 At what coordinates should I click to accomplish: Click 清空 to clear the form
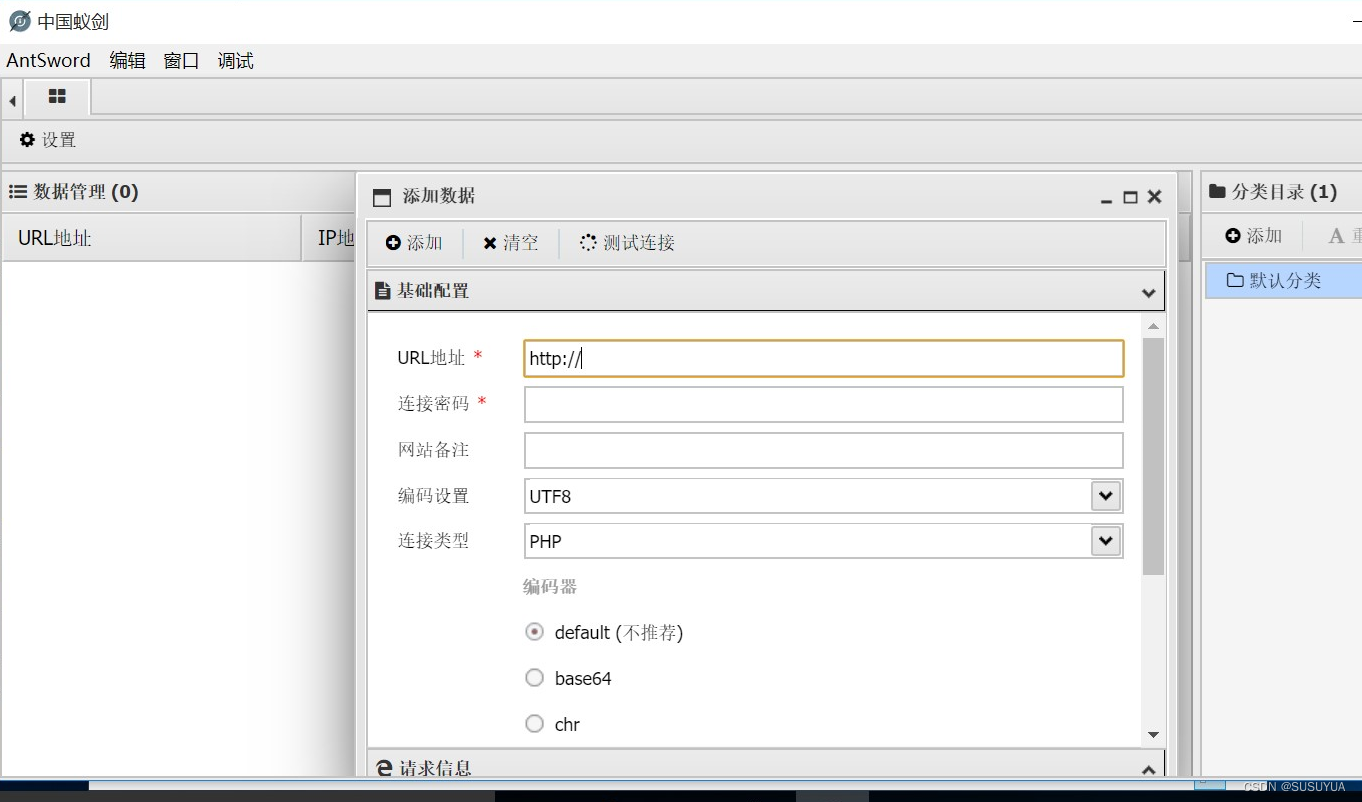pos(511,243)
